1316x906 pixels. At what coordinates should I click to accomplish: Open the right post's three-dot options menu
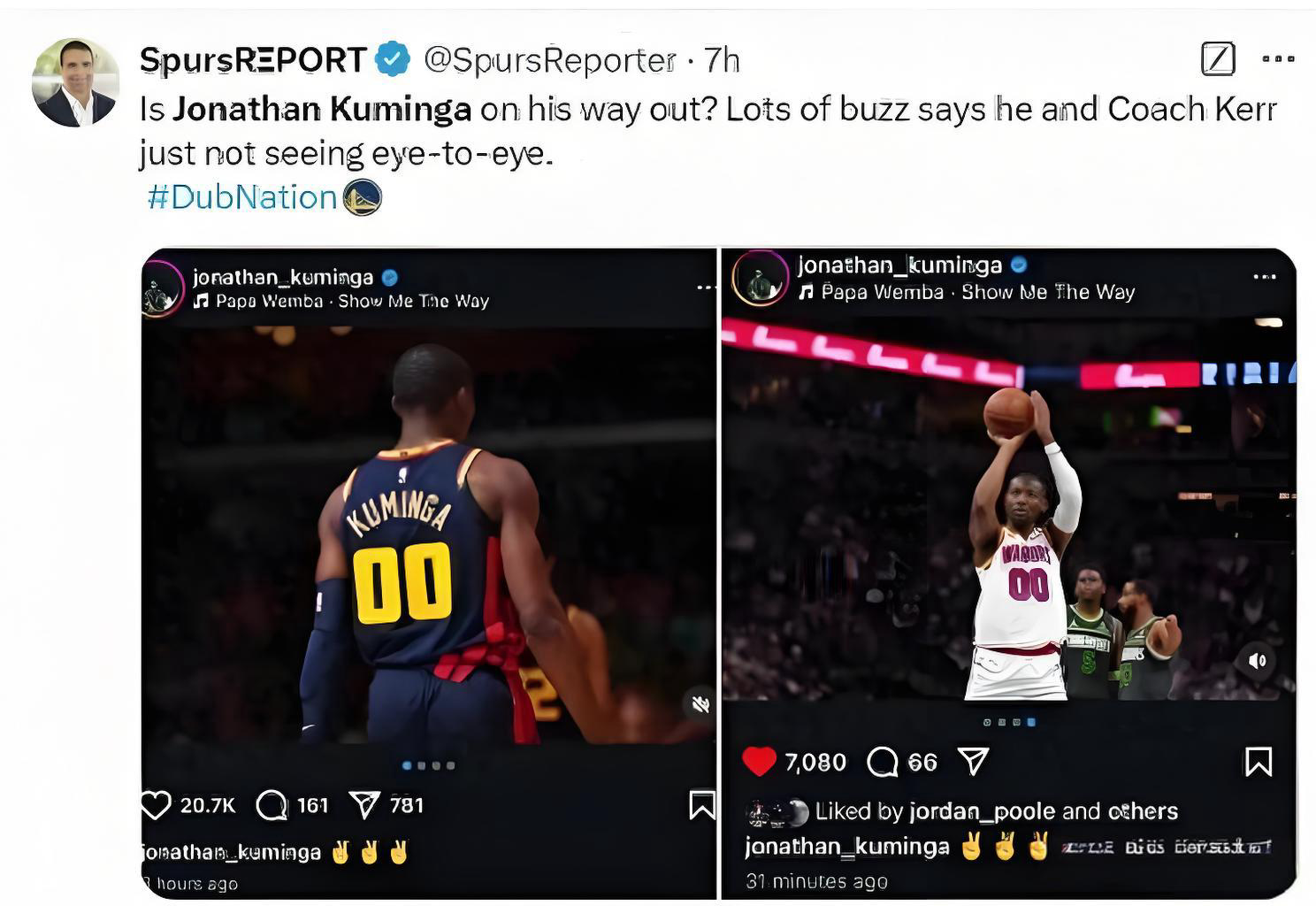1265,277
